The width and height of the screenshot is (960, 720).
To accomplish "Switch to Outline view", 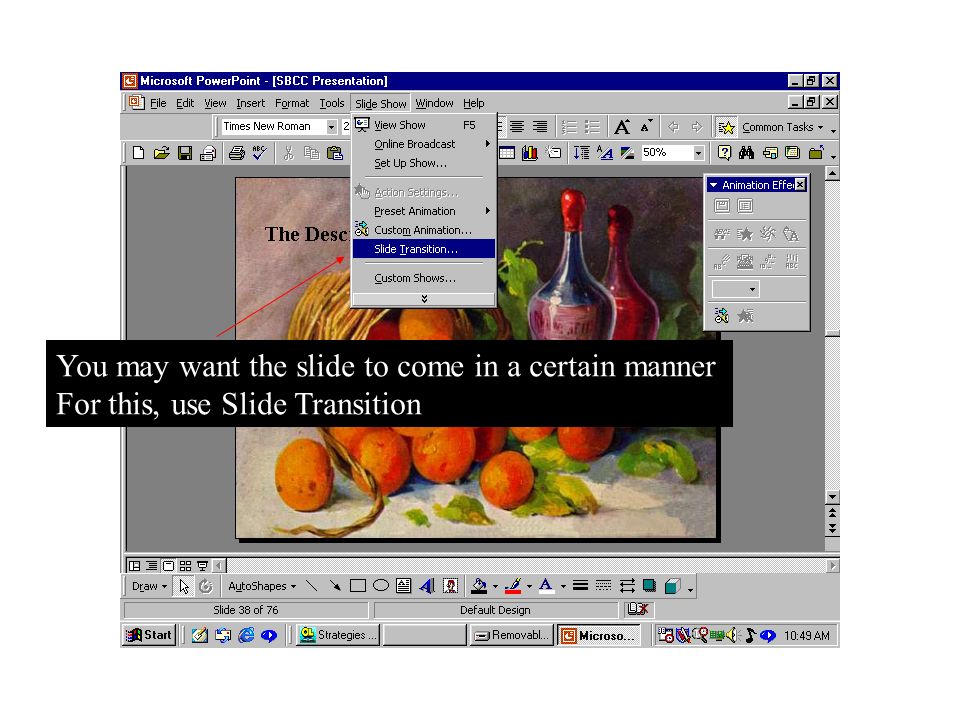I will (x=151, y=566).
